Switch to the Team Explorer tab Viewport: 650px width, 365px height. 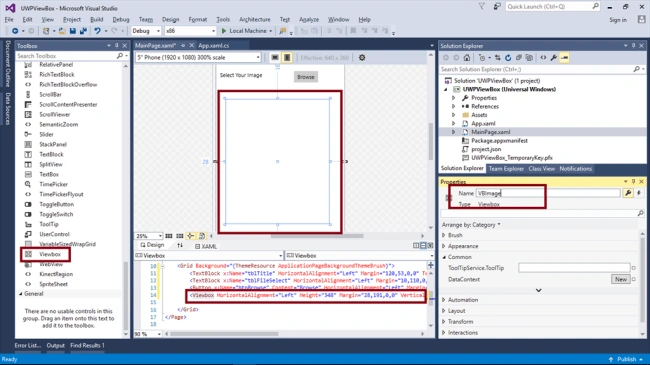[506, 169]
